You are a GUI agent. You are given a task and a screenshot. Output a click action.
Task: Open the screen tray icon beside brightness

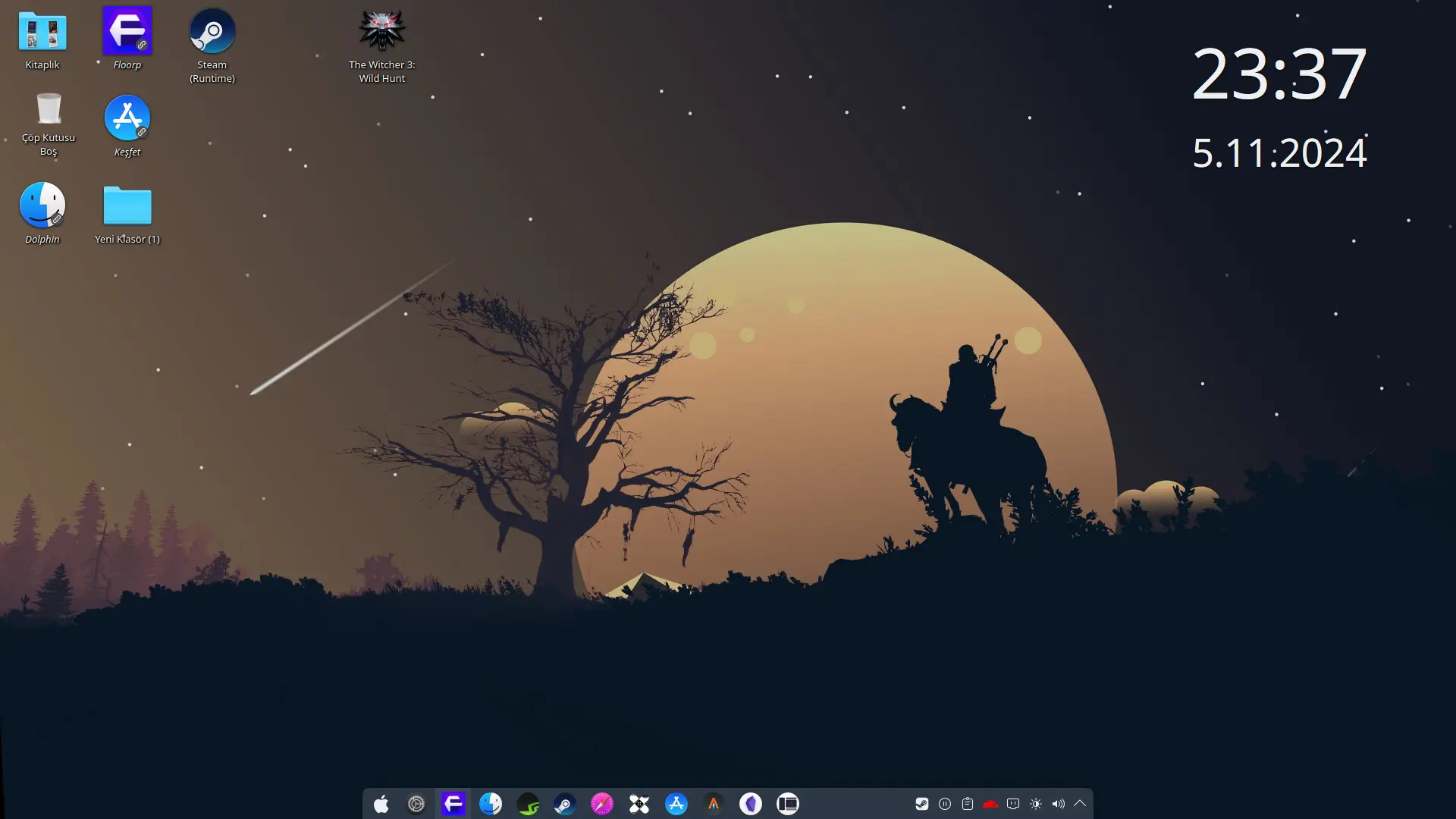click(1013, 804)
